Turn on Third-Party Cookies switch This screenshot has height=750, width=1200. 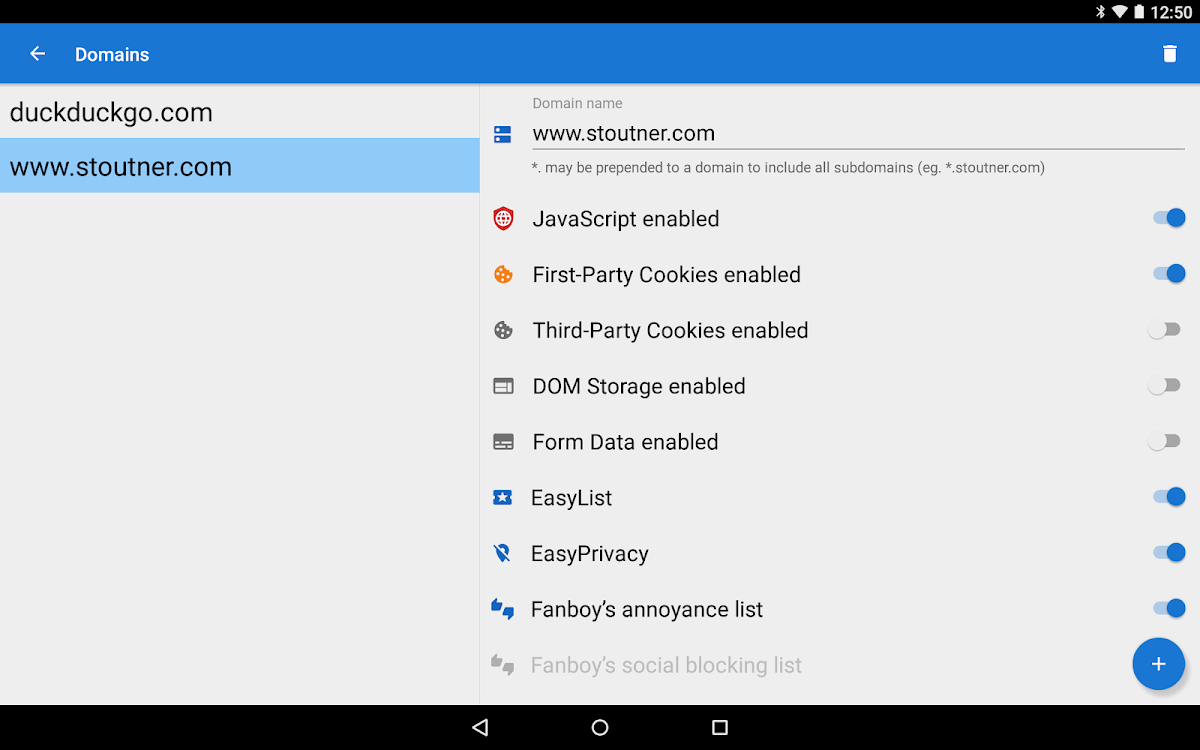pos(1165,330)
